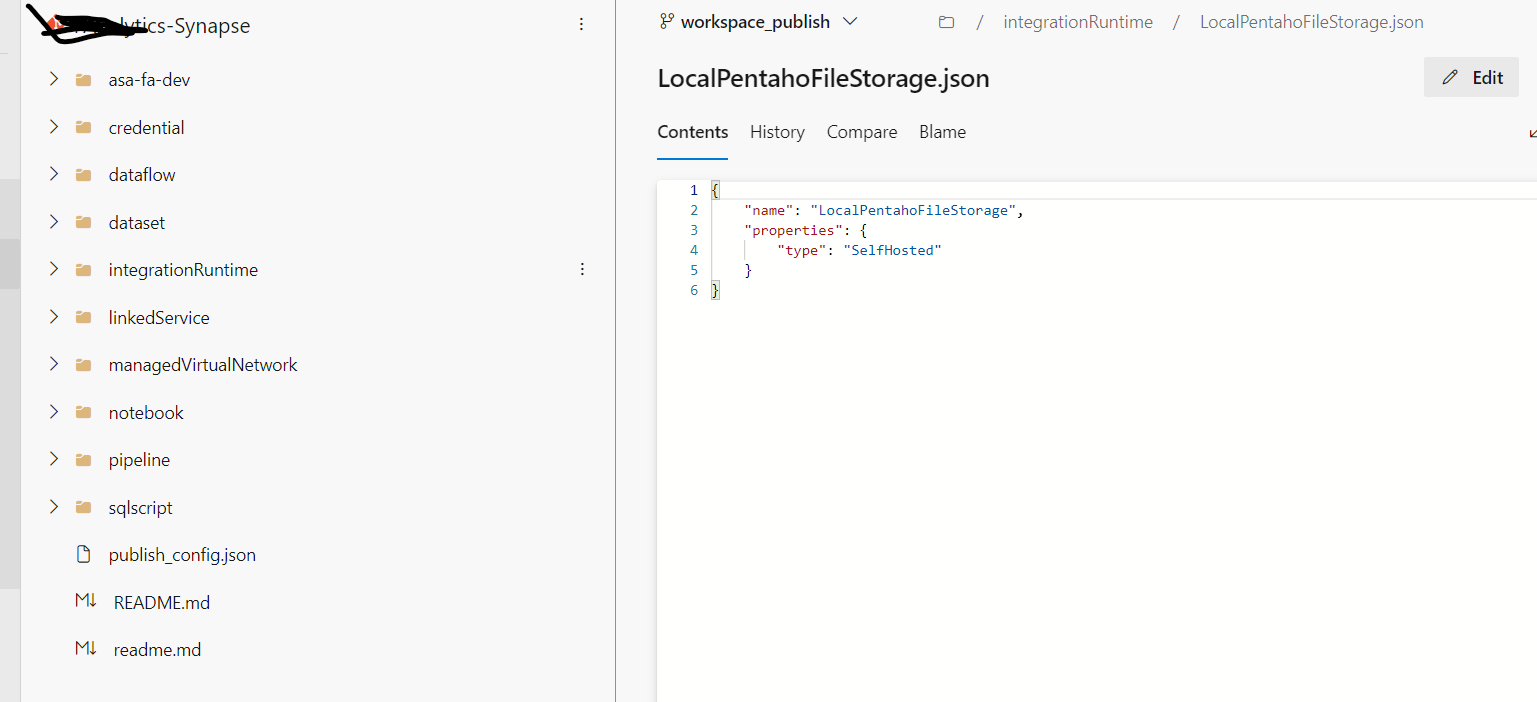Select the managedVirtualNetwork folder
This screenshot has height=702, width=1537.
click(x=202, y=364)
